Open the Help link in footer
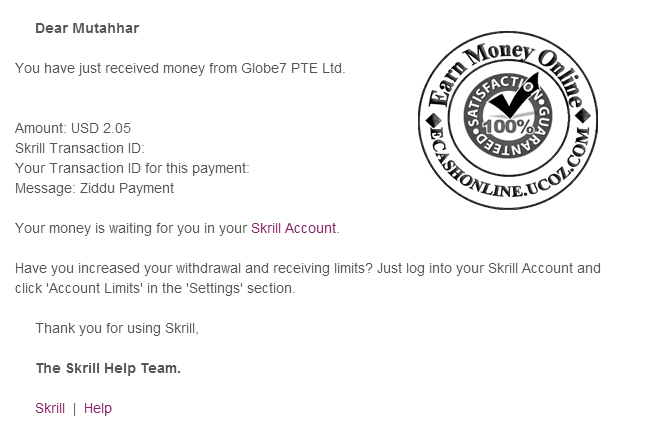The height and width of the screenshot is (432, 663). (x=98, y=408)
